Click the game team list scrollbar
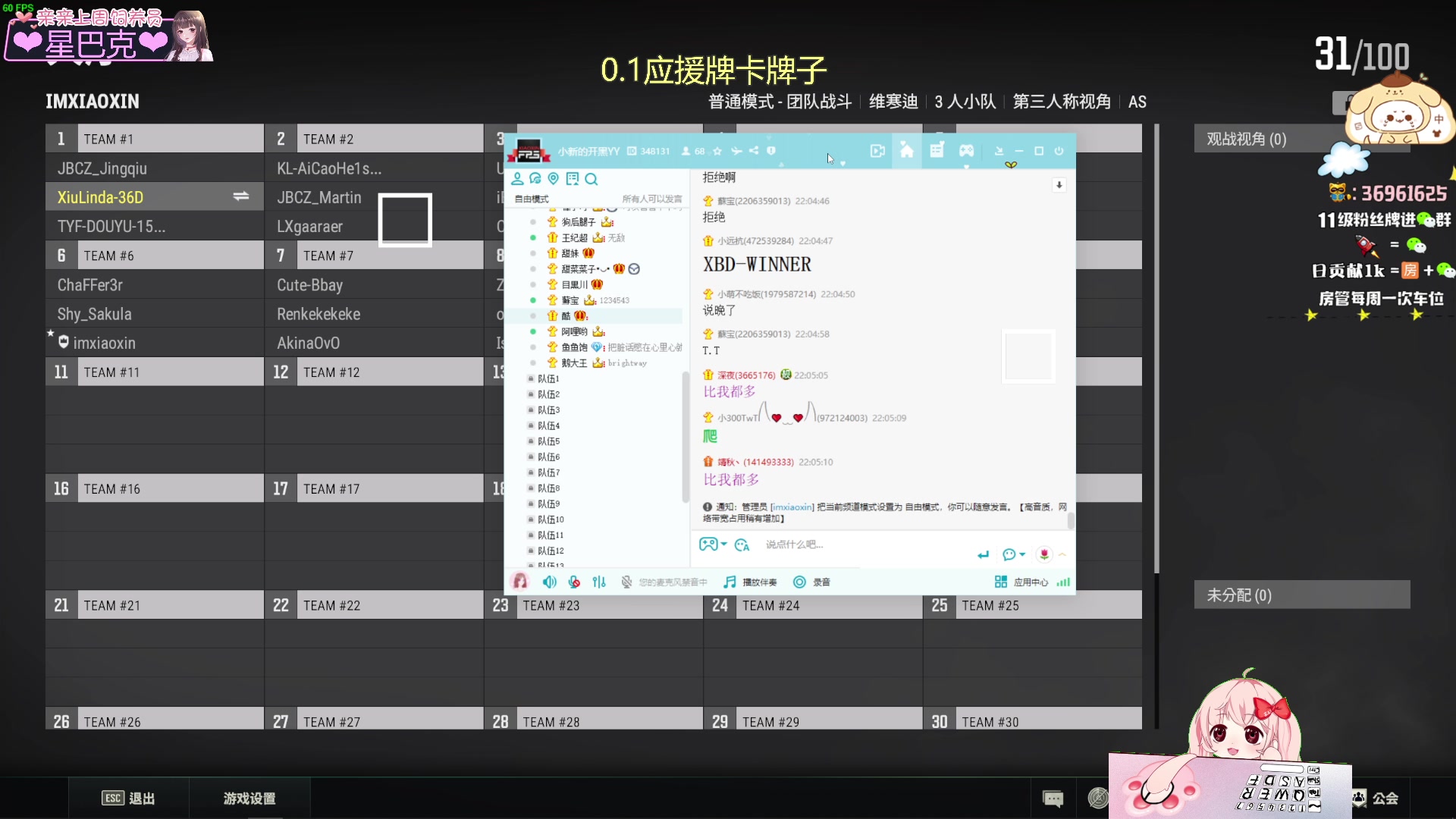This screenshot has width=1456, height=819. (1156, 349)
